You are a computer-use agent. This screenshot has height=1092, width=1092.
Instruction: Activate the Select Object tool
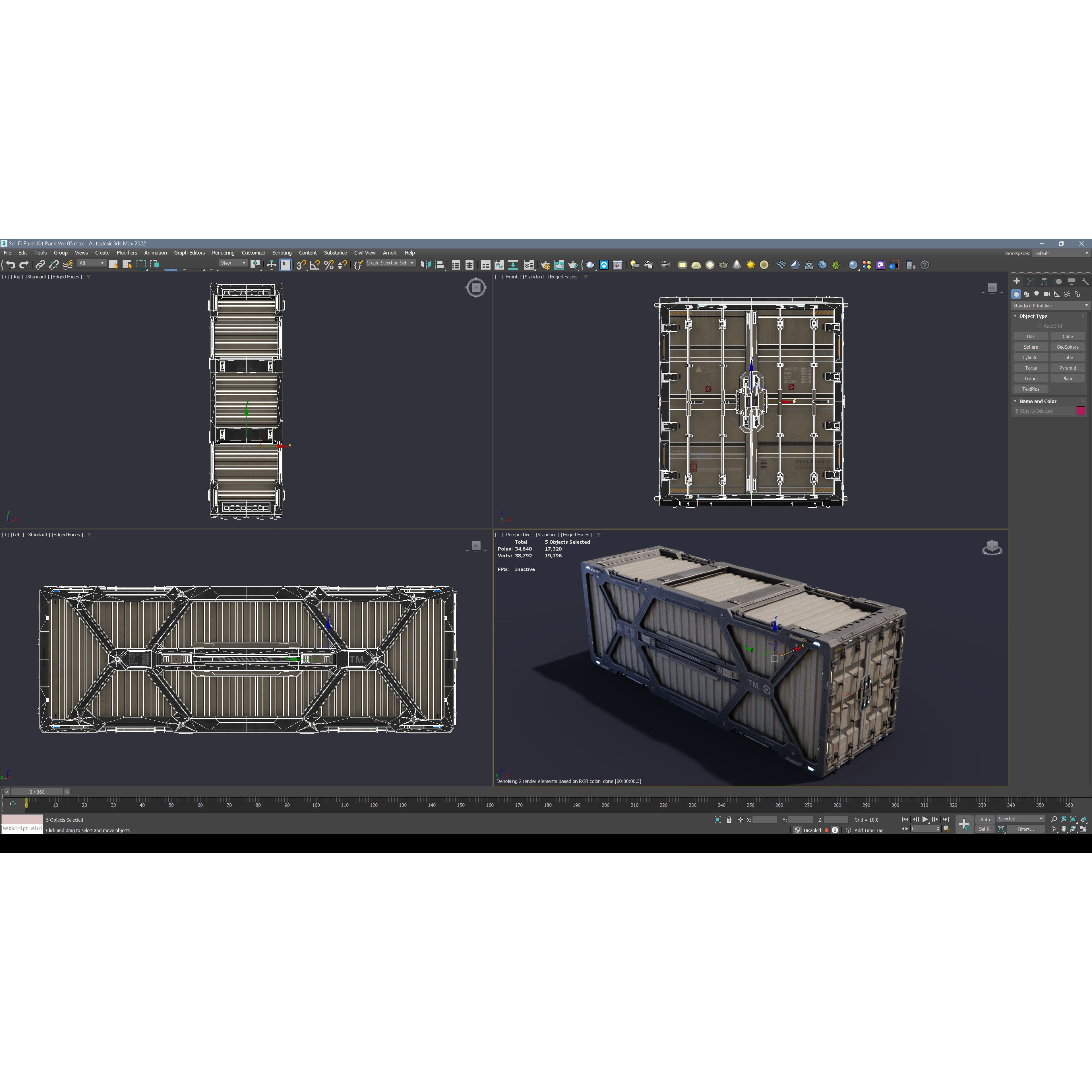pos(113,265)
